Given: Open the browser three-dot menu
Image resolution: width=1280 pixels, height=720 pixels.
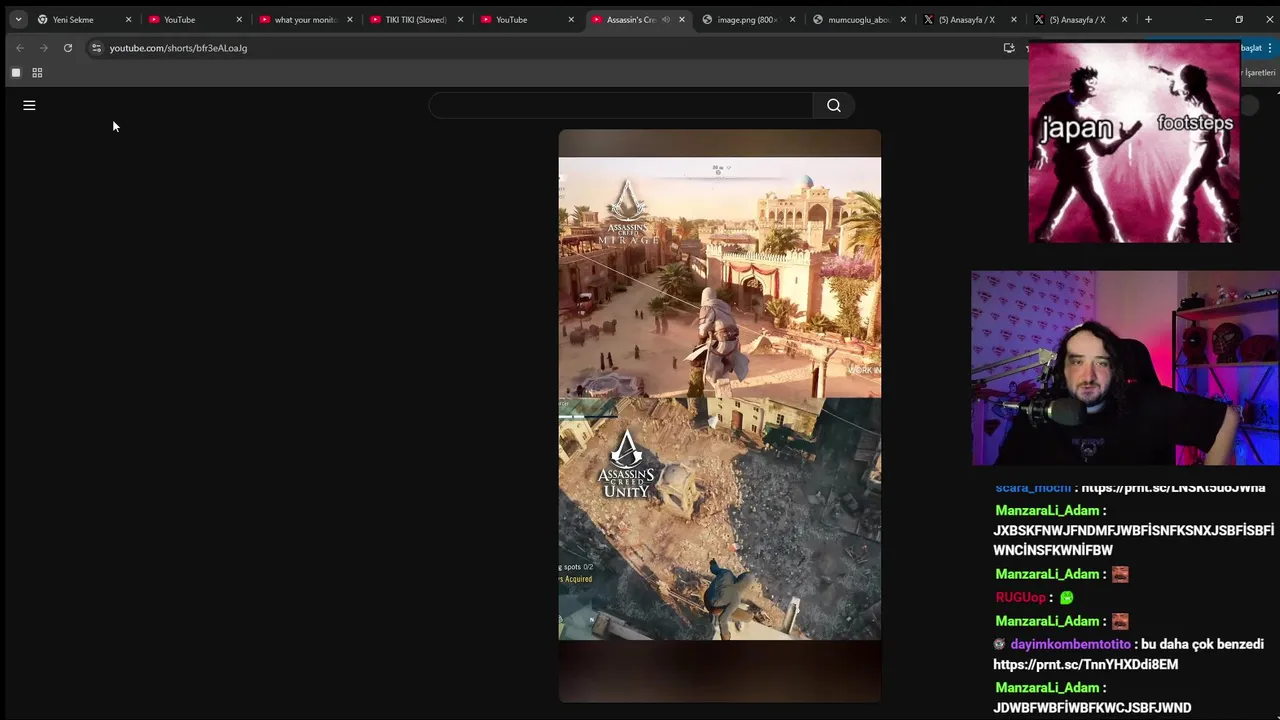Looking at the screenshot, I should (x=1270, y=48).
